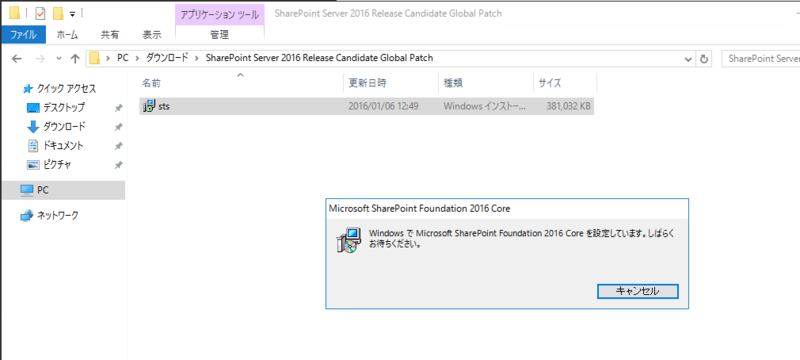Viewport: 800px width, 360px height.
Task: Go up one folder level arrow
Action: point(75,59)
